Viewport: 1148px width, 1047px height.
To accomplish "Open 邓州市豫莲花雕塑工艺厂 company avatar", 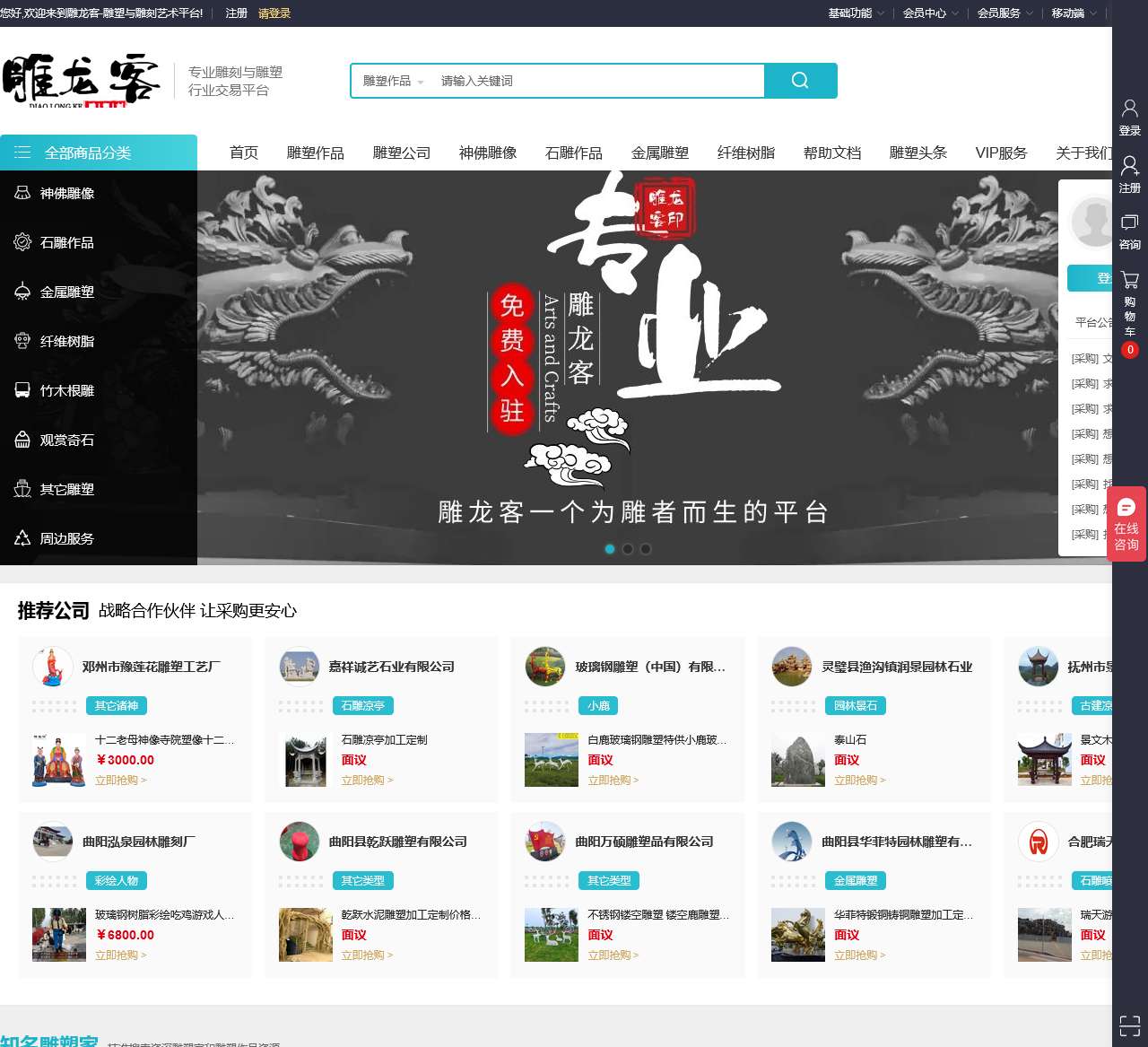I will coord(53,667).
